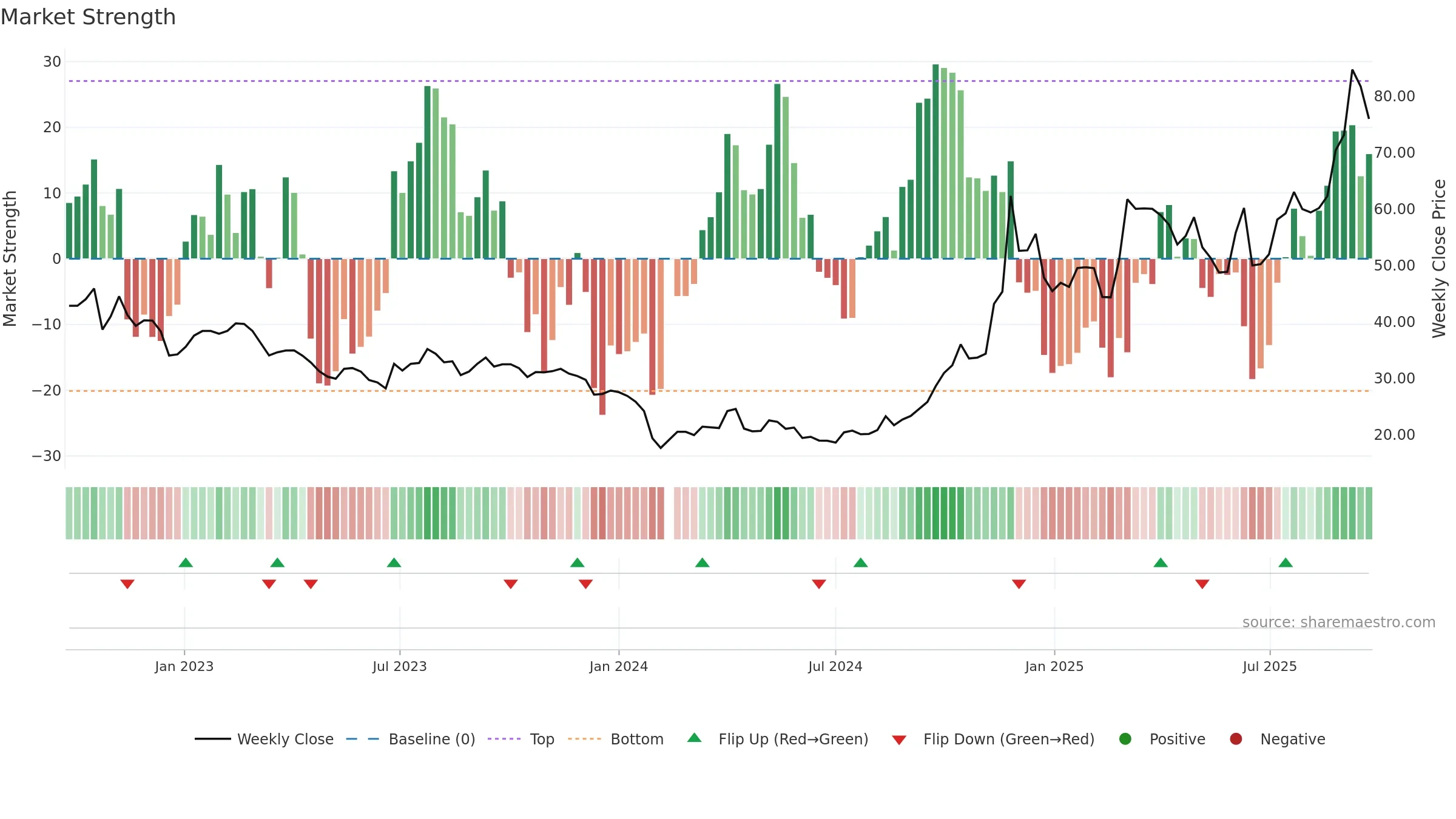
Task: Select the green Flip Up triangle just after Jul 2024
Action: pos(860,562)
